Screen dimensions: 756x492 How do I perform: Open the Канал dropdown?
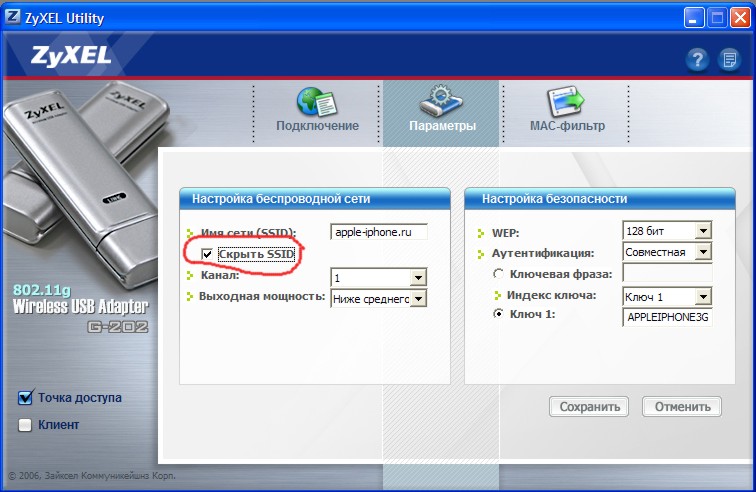coord(418,278)
